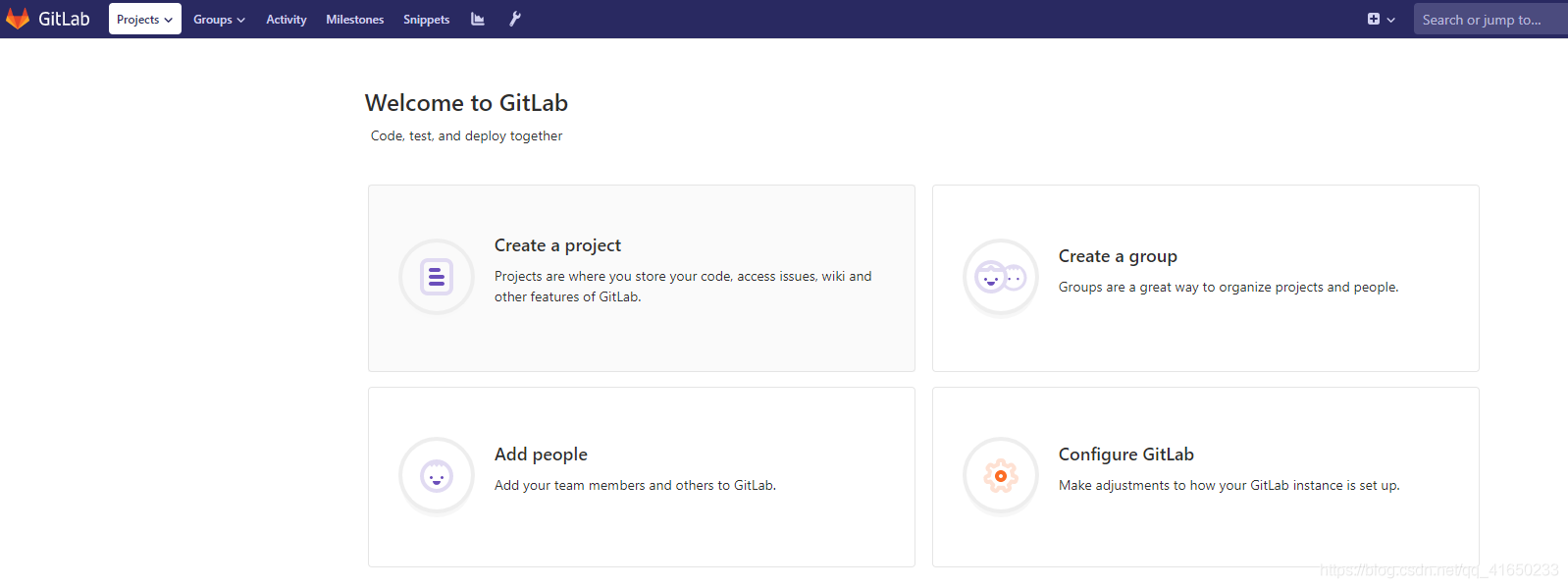The width and height of the screenshot is (1568, 588).
Task: Open the plus new-item dropdown
Action: pyautogui.click(x=1381, y=20)
